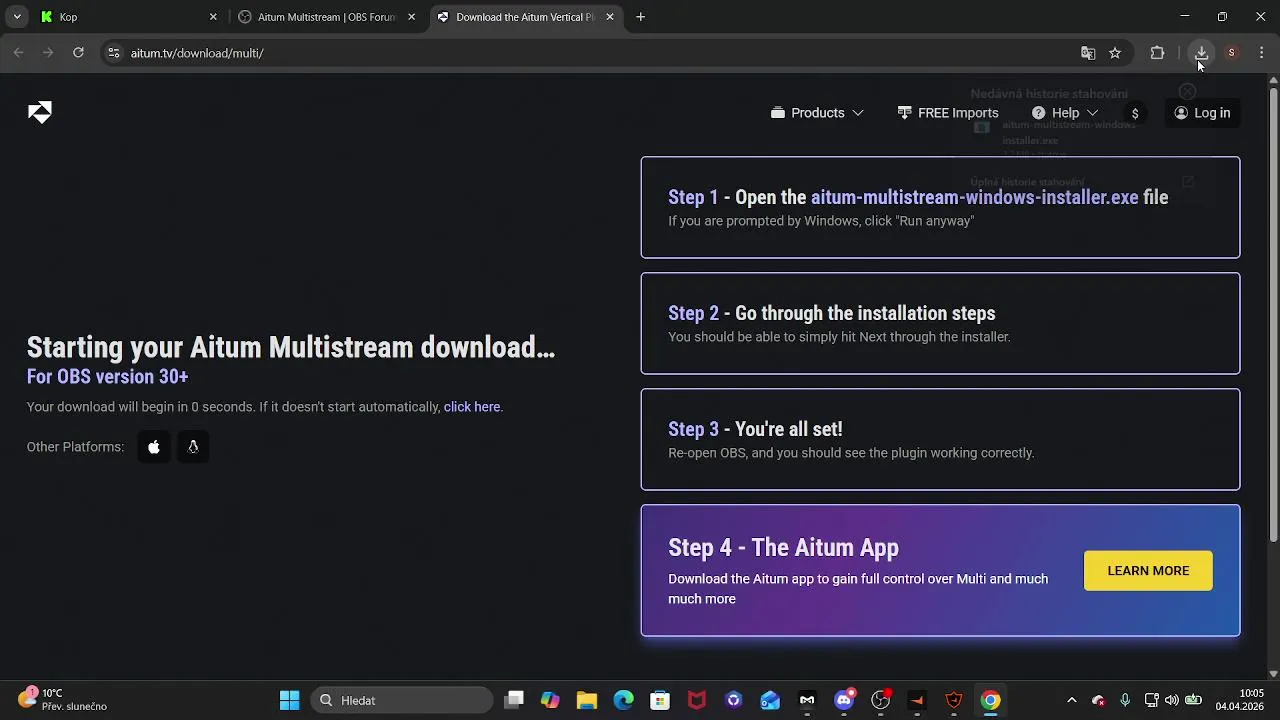This screenshot has width=1280, height=720.
Task: Click the LEARN MORE button
Action: [x=1148, y=571]
